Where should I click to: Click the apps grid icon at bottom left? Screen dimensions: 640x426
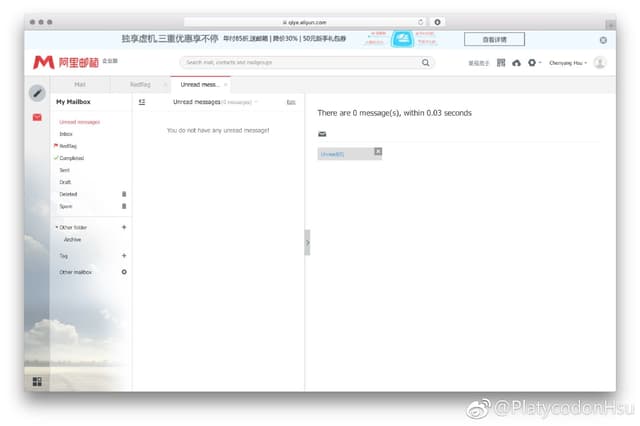[37, 381]
